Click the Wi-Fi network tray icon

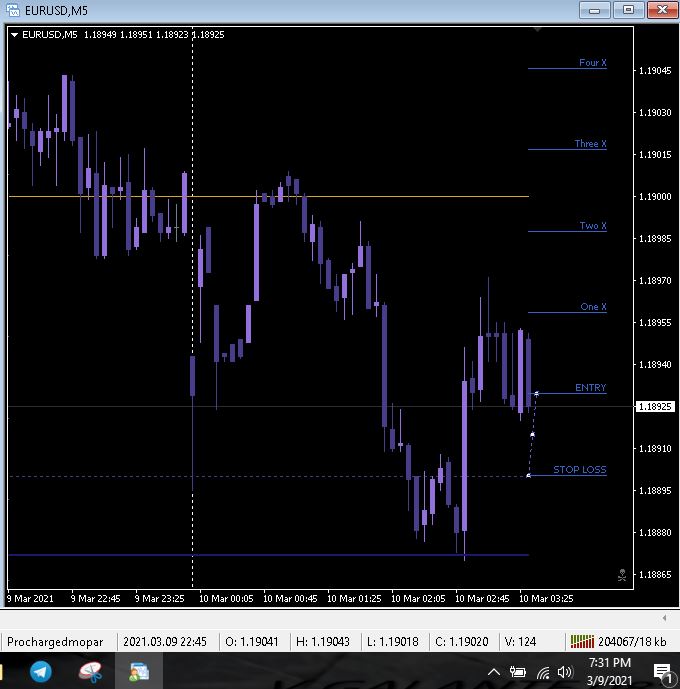[543, 672]
